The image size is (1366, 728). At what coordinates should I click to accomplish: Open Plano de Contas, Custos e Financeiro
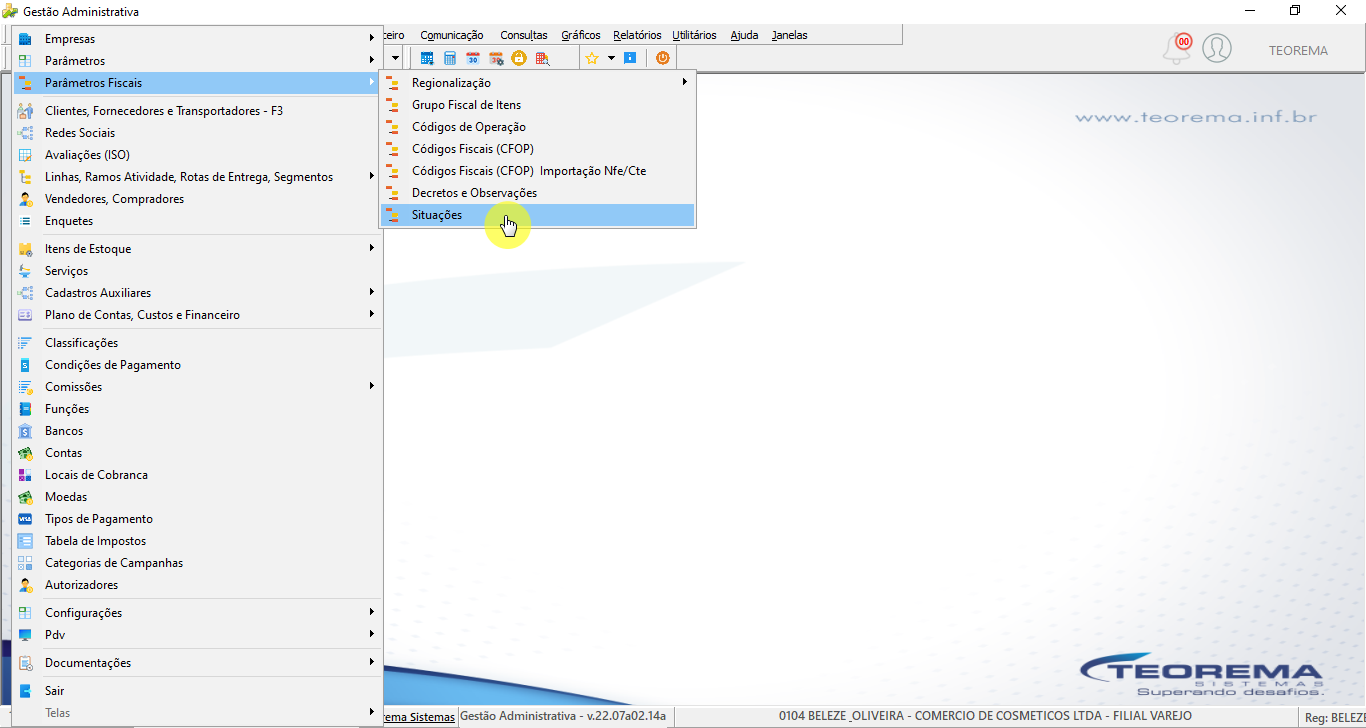point(198,315)
